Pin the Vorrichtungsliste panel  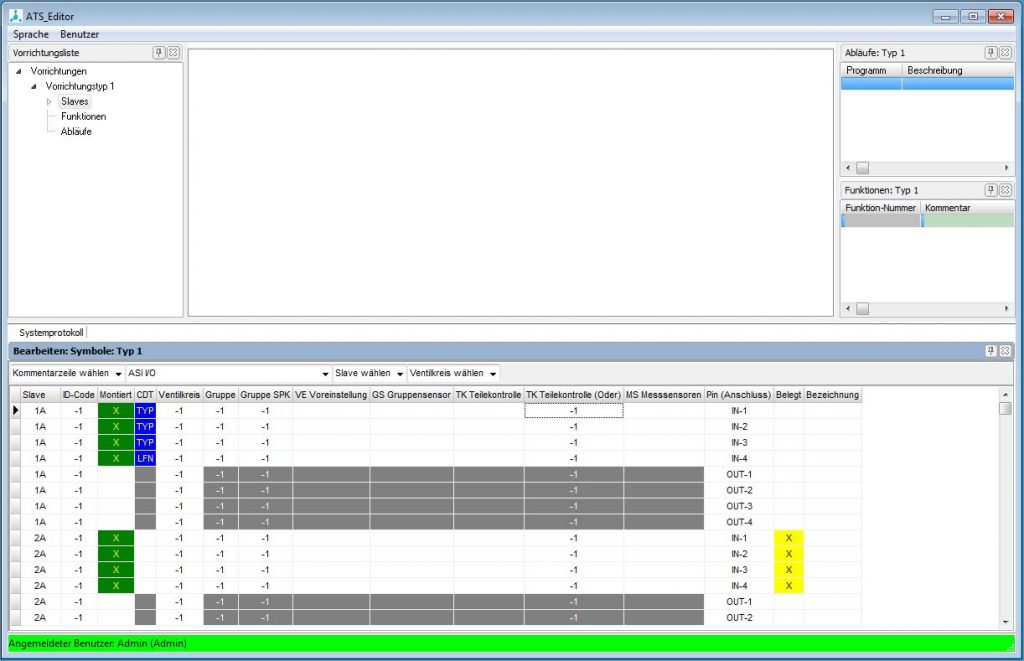tap(159, 52)
